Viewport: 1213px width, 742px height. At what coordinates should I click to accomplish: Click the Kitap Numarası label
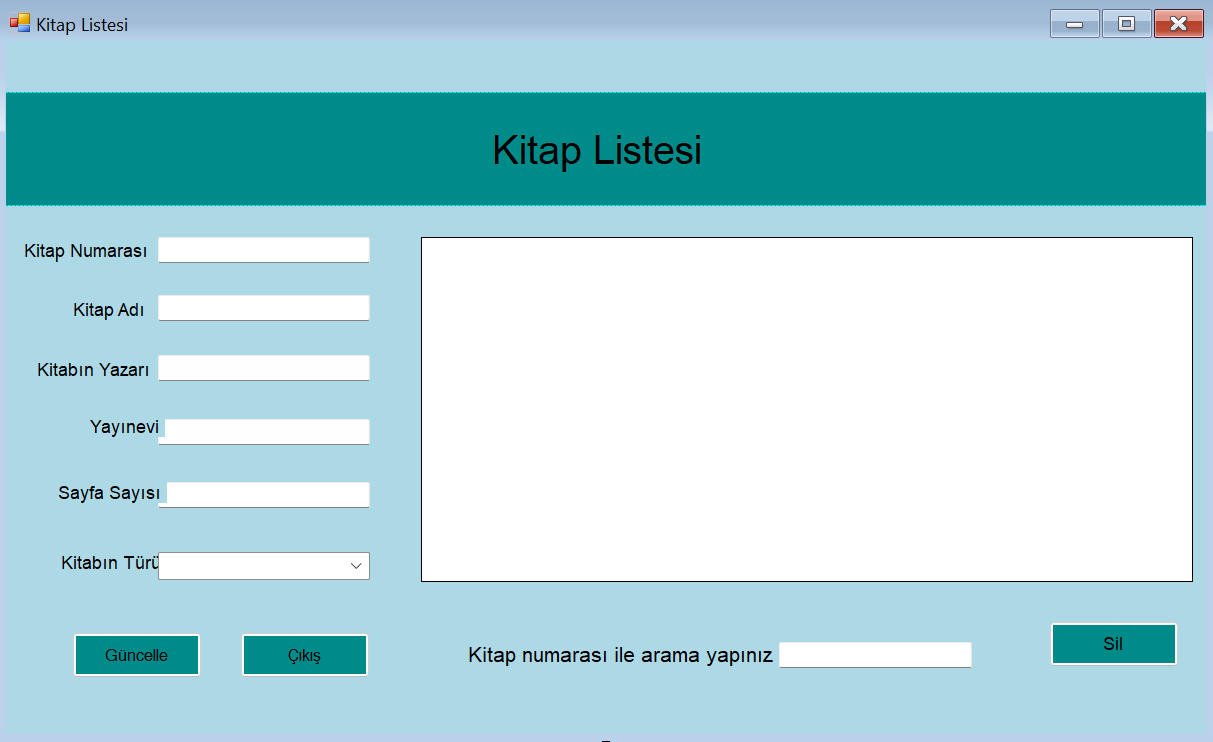(x=86, y=251)
